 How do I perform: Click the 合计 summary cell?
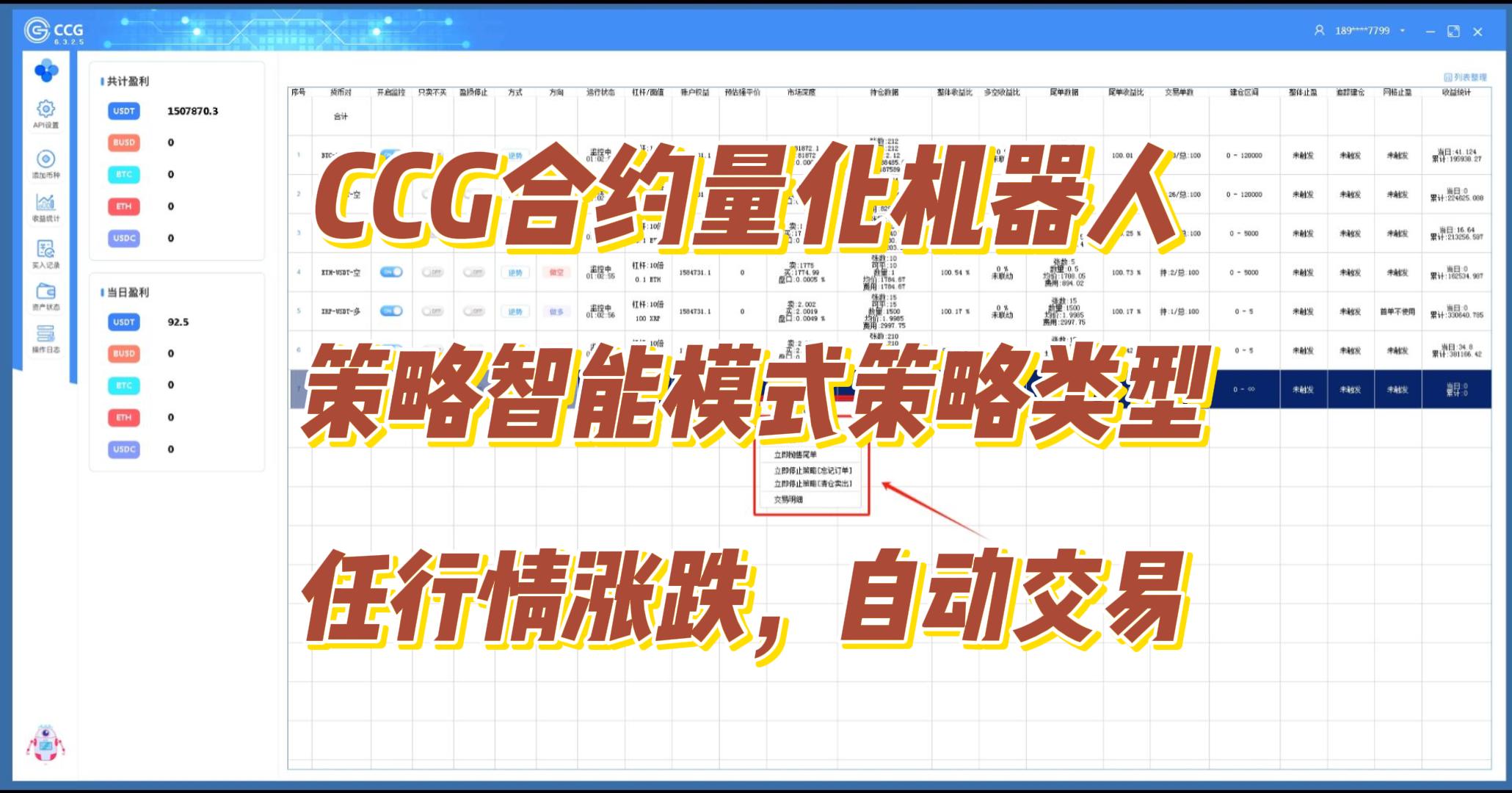click(341, 117)
